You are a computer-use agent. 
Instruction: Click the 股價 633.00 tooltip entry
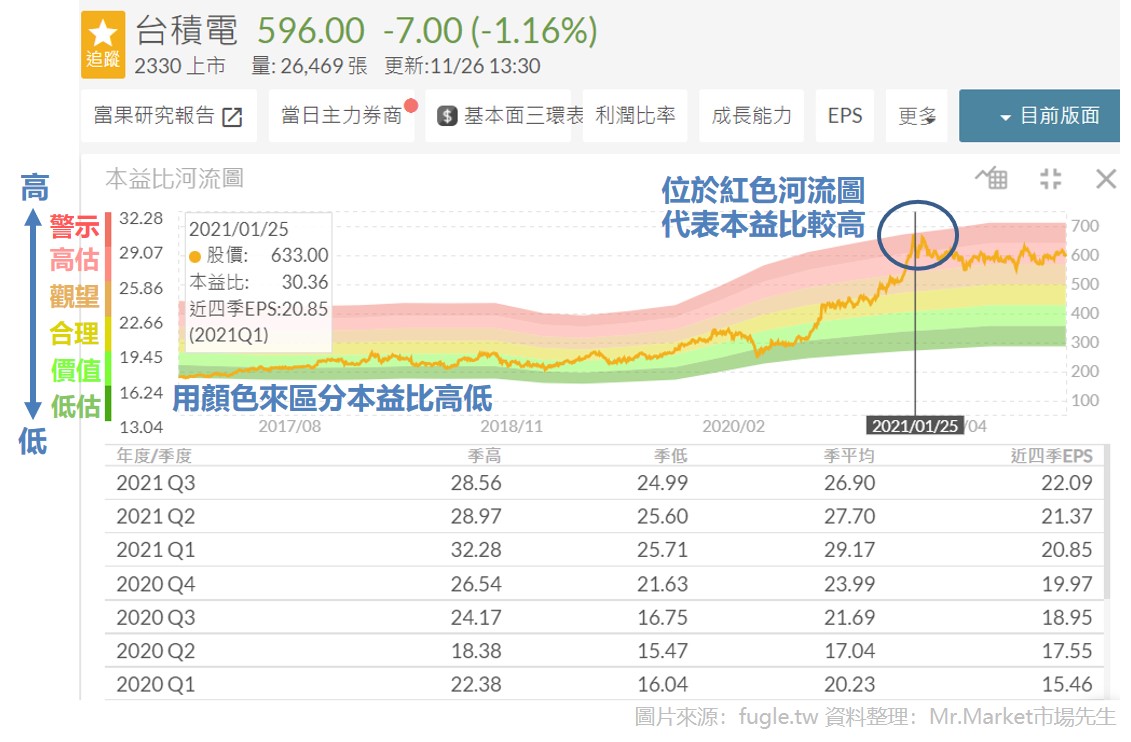258,255
